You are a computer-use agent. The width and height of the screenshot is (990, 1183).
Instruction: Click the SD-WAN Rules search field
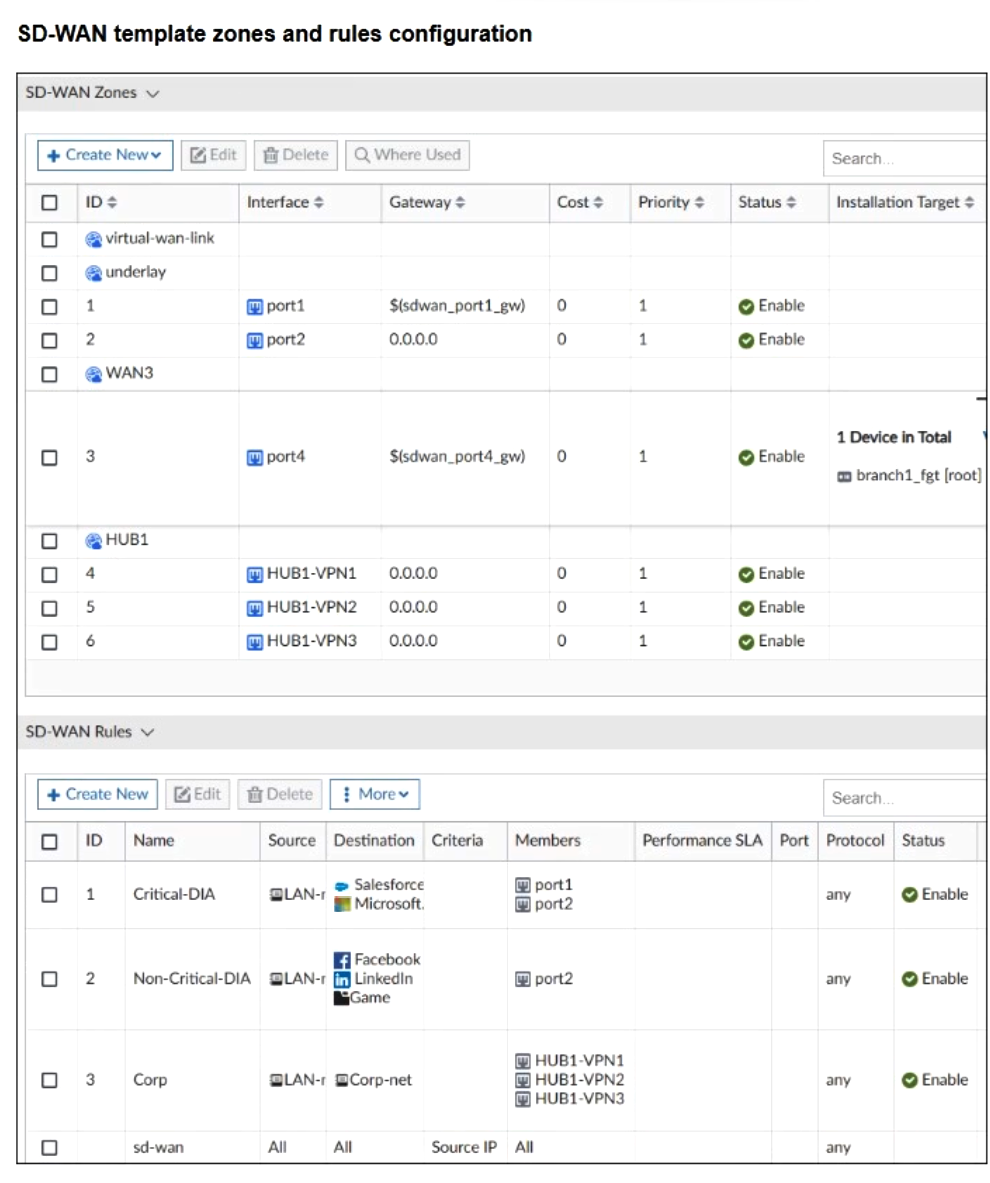click(x=900, y=798)
